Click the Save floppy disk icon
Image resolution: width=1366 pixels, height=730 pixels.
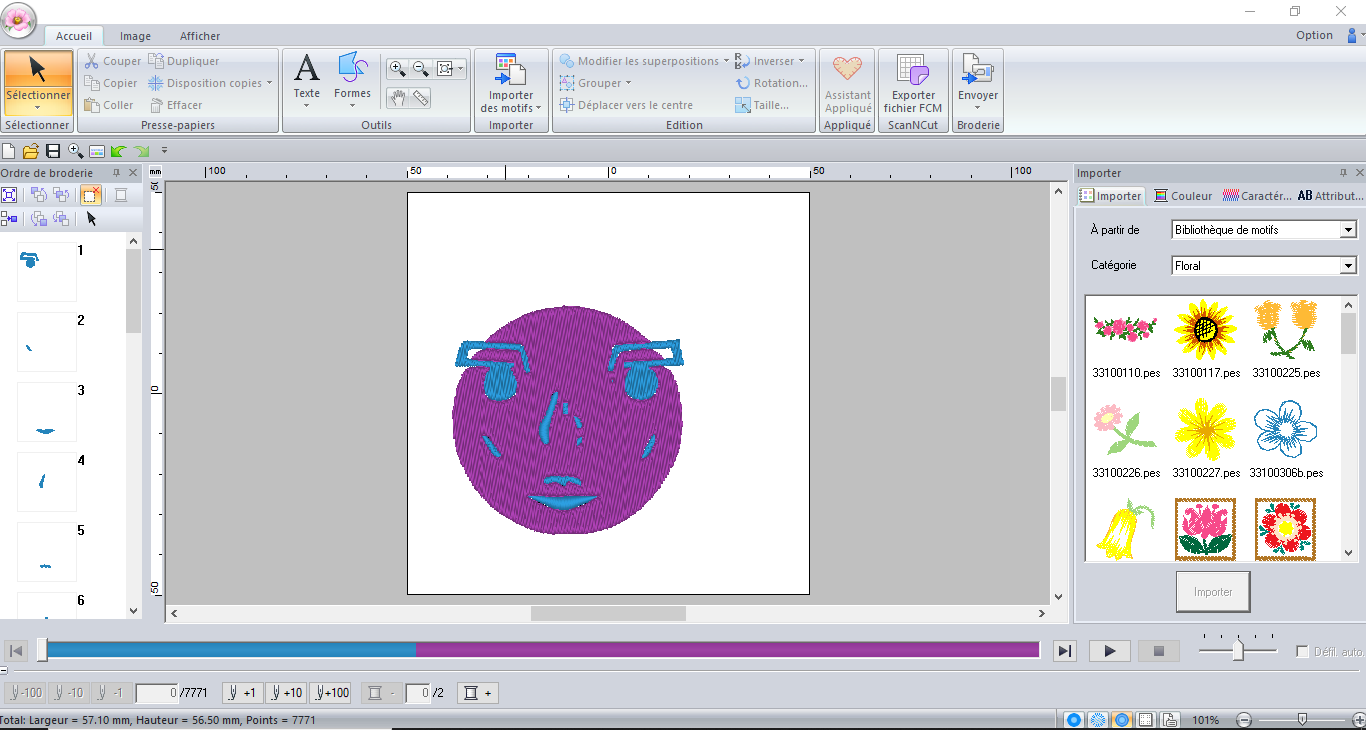(x=53, y=151)
